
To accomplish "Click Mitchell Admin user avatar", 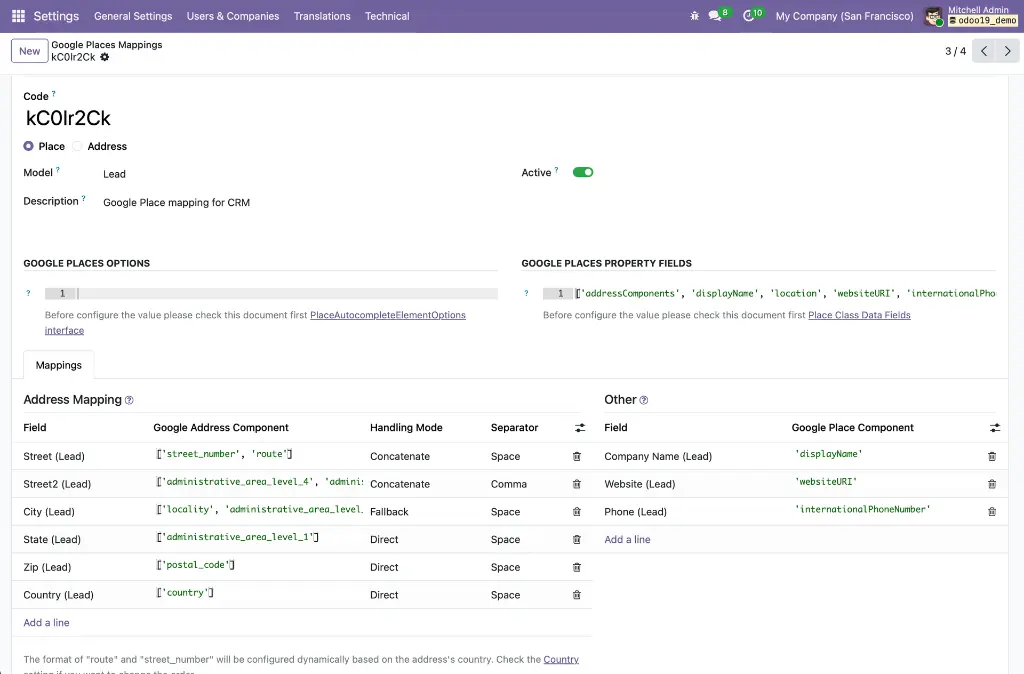I will coord(934,16).
